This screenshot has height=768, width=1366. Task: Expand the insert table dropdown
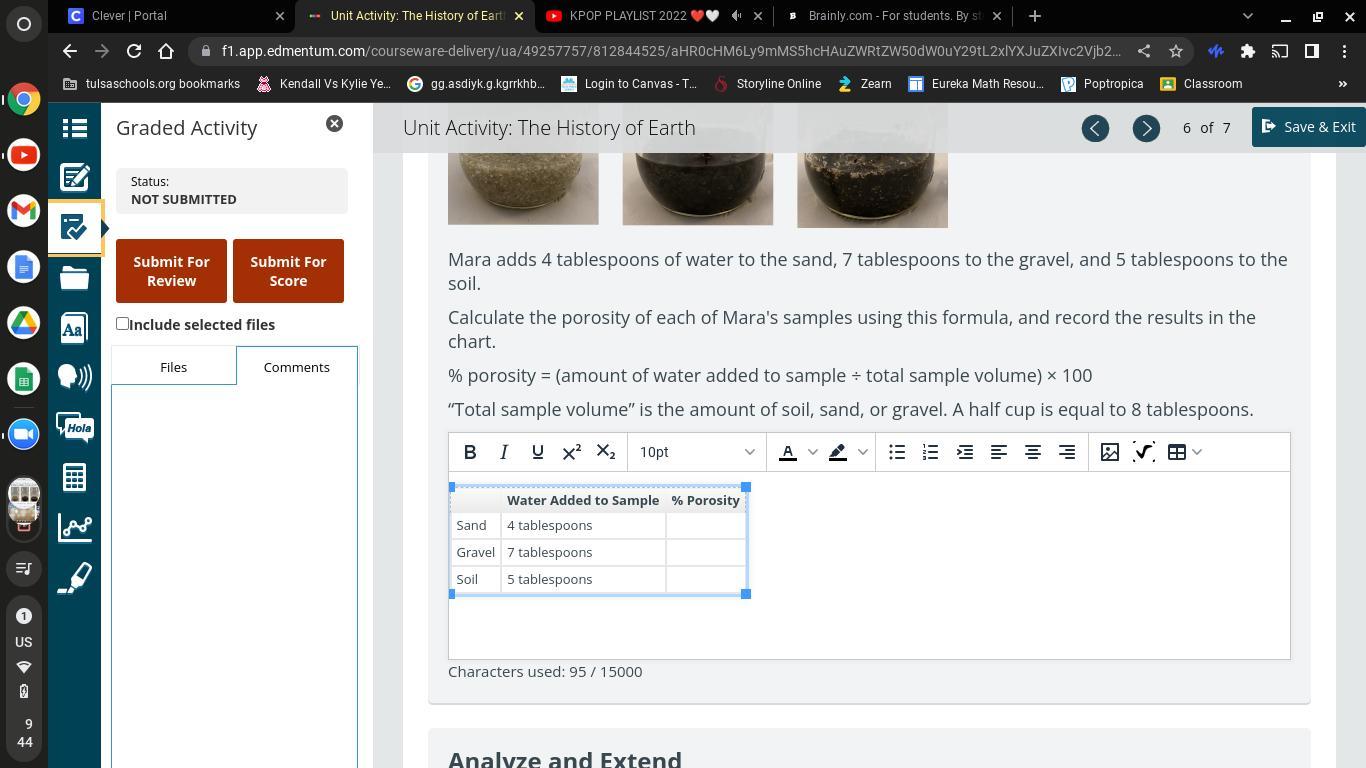[x=1197, y=452]
